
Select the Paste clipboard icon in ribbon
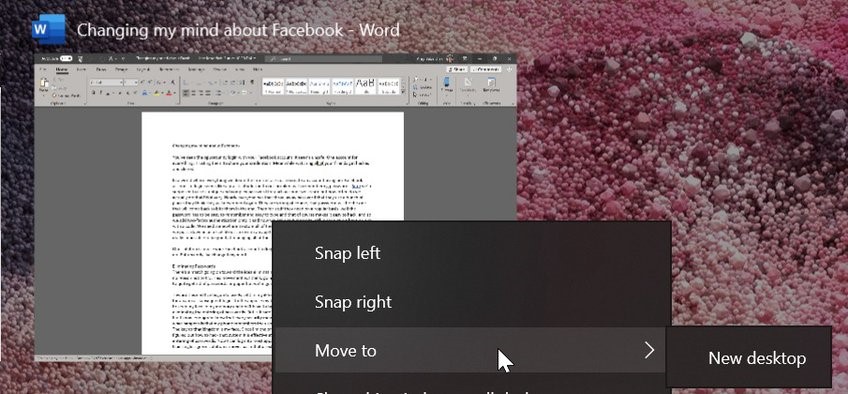point(44,85)
